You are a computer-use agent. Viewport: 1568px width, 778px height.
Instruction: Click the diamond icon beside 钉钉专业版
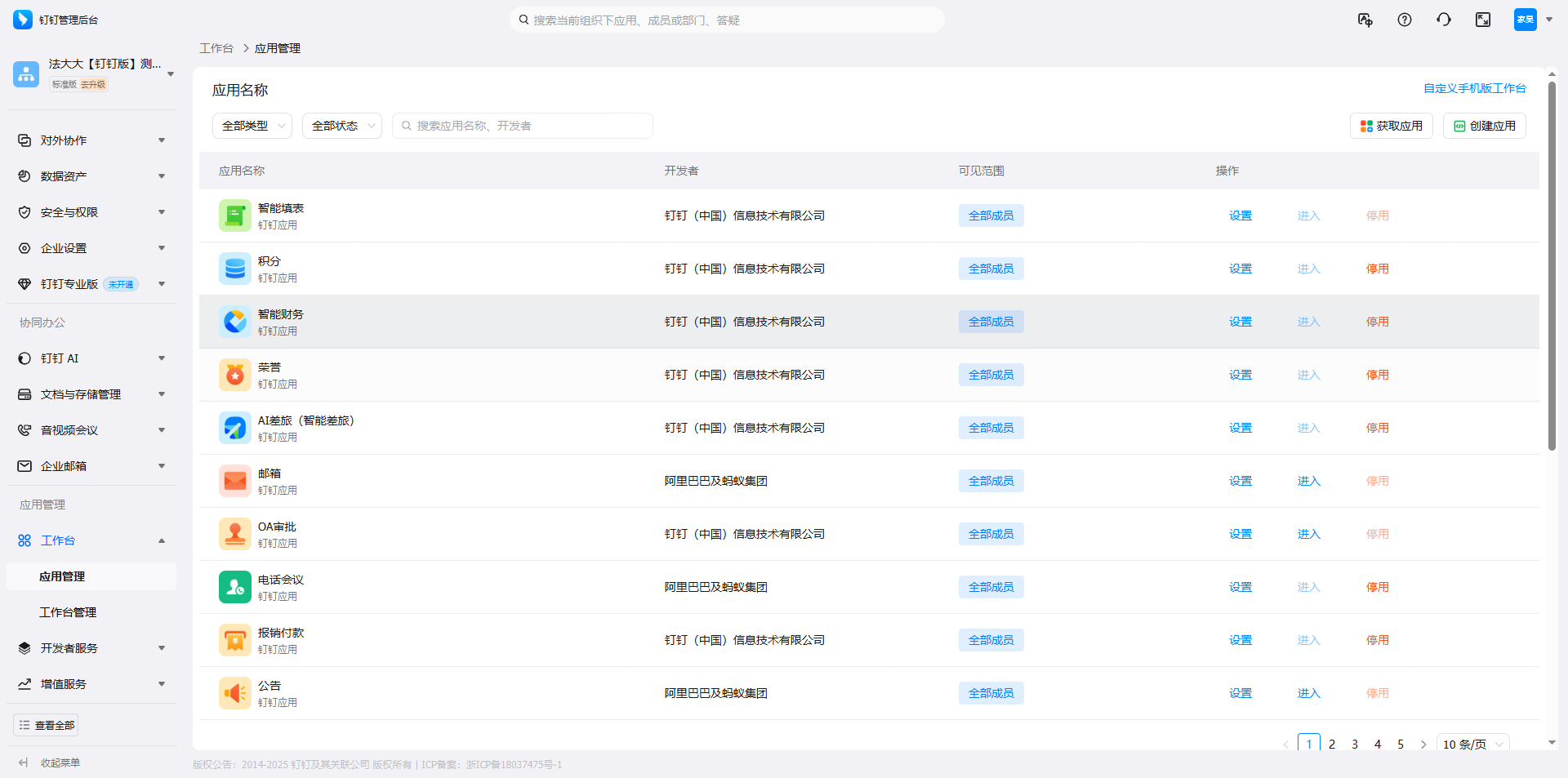(x=24, y=284)
